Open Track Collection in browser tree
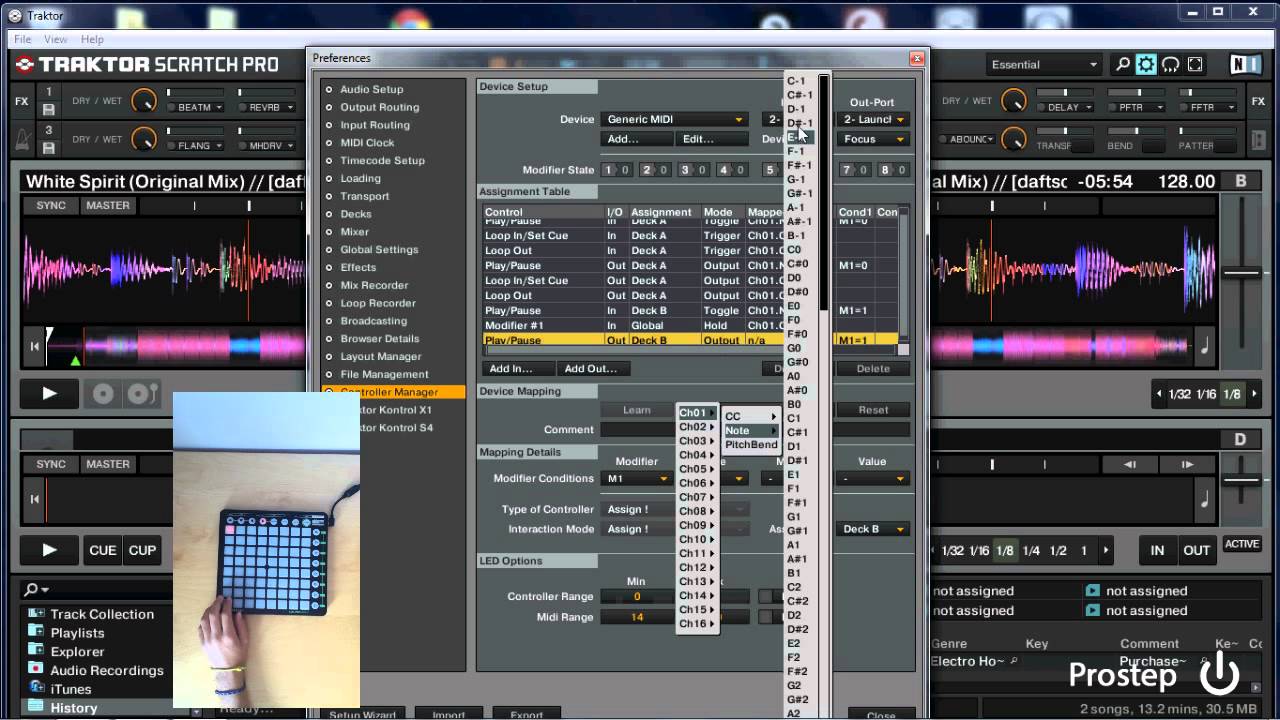1280x720 pixels. pyautogui.click(x=102, y=614)
